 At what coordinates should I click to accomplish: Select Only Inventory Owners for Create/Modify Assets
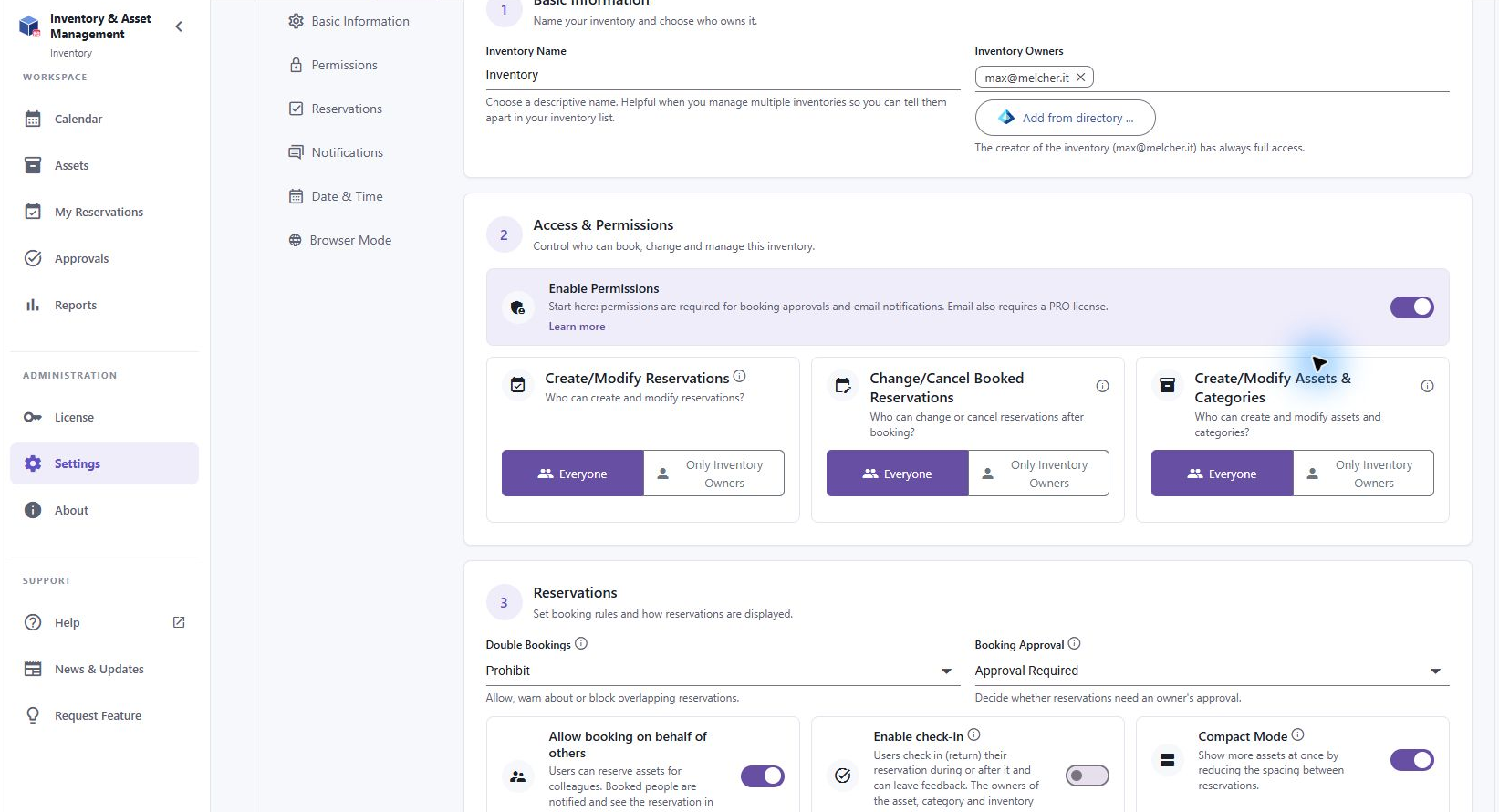point(1363,474)
